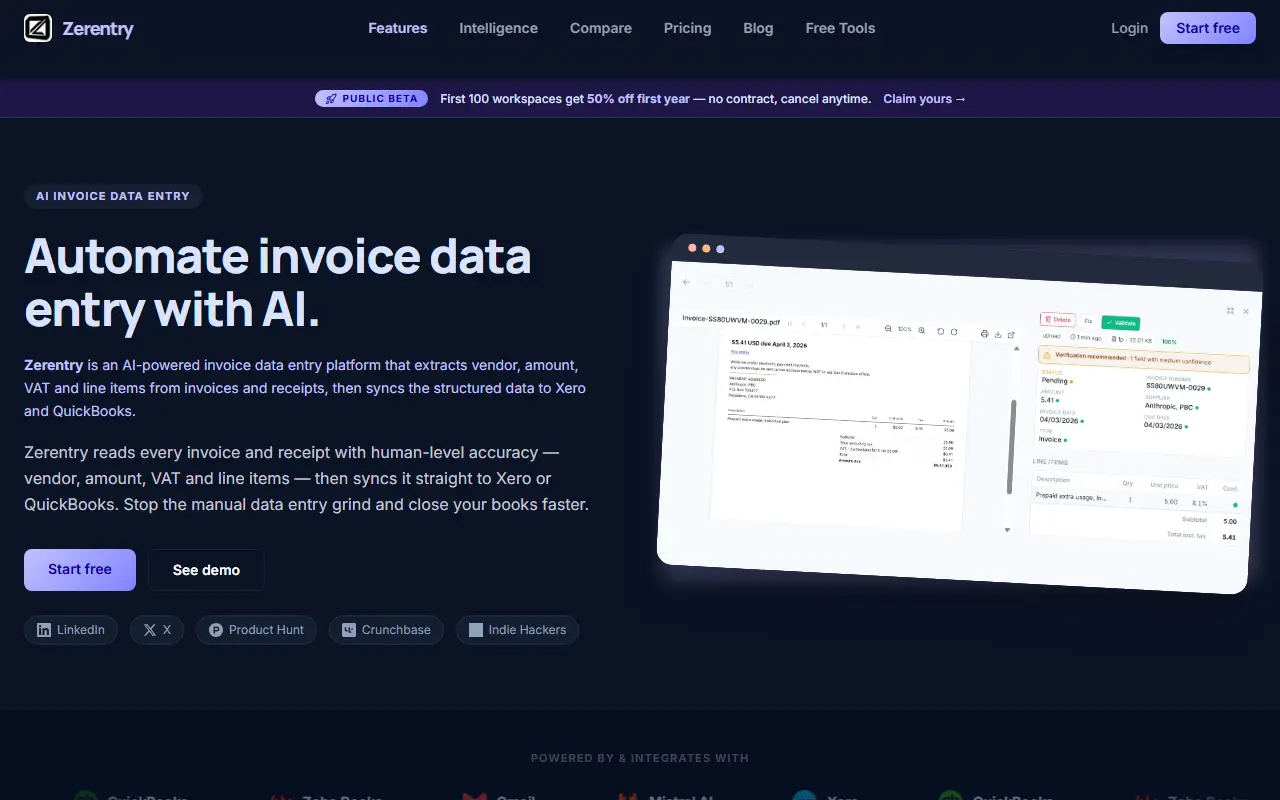Click the back arrow in demo preview
Screen dimensions: 1280x800
[x=686, y=282]
